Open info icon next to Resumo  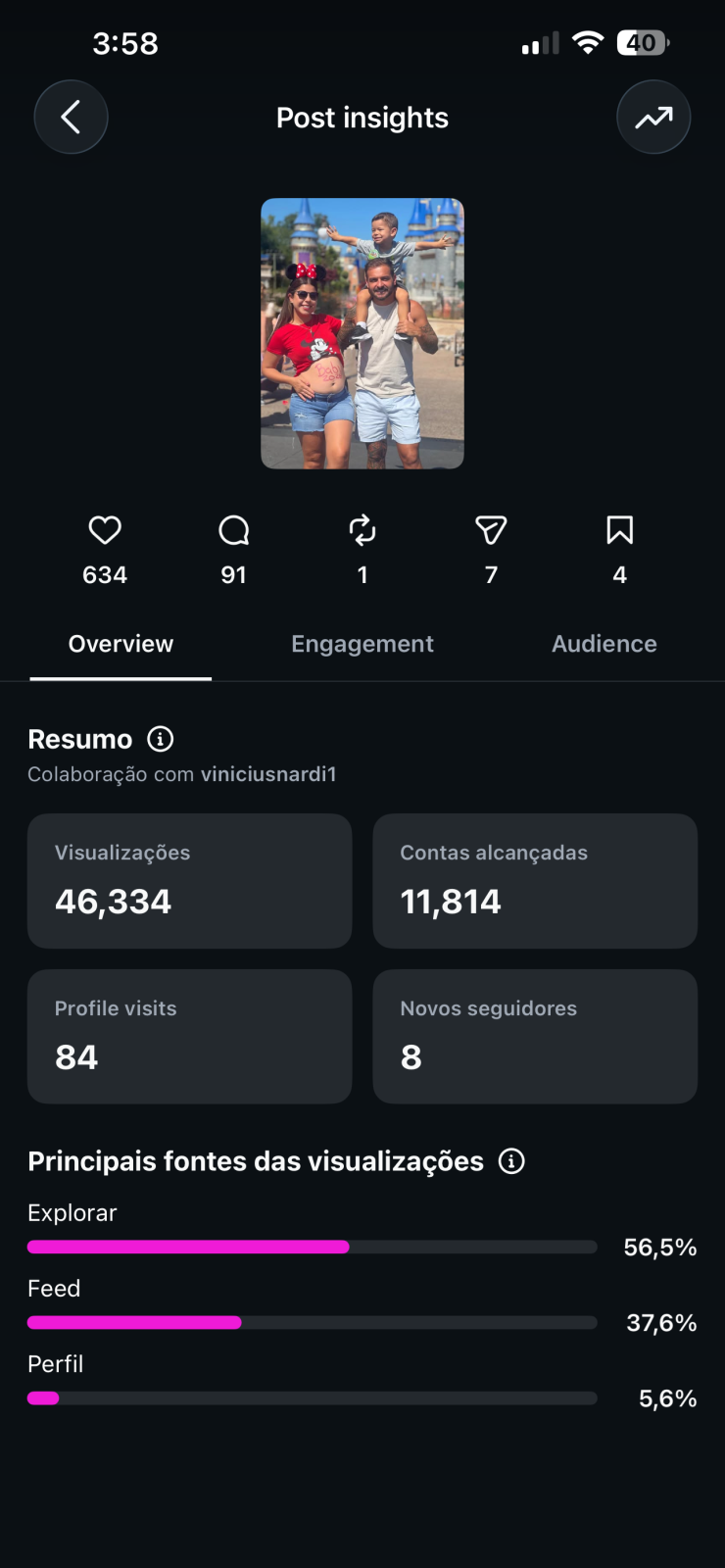click(x=160, y=739)
